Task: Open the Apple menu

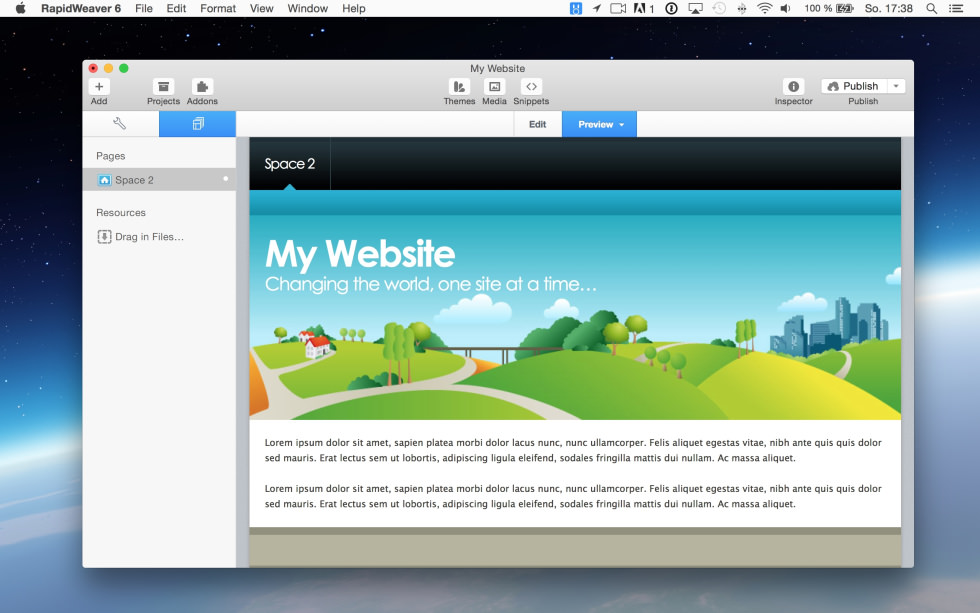Action: [x=21, y=8]
